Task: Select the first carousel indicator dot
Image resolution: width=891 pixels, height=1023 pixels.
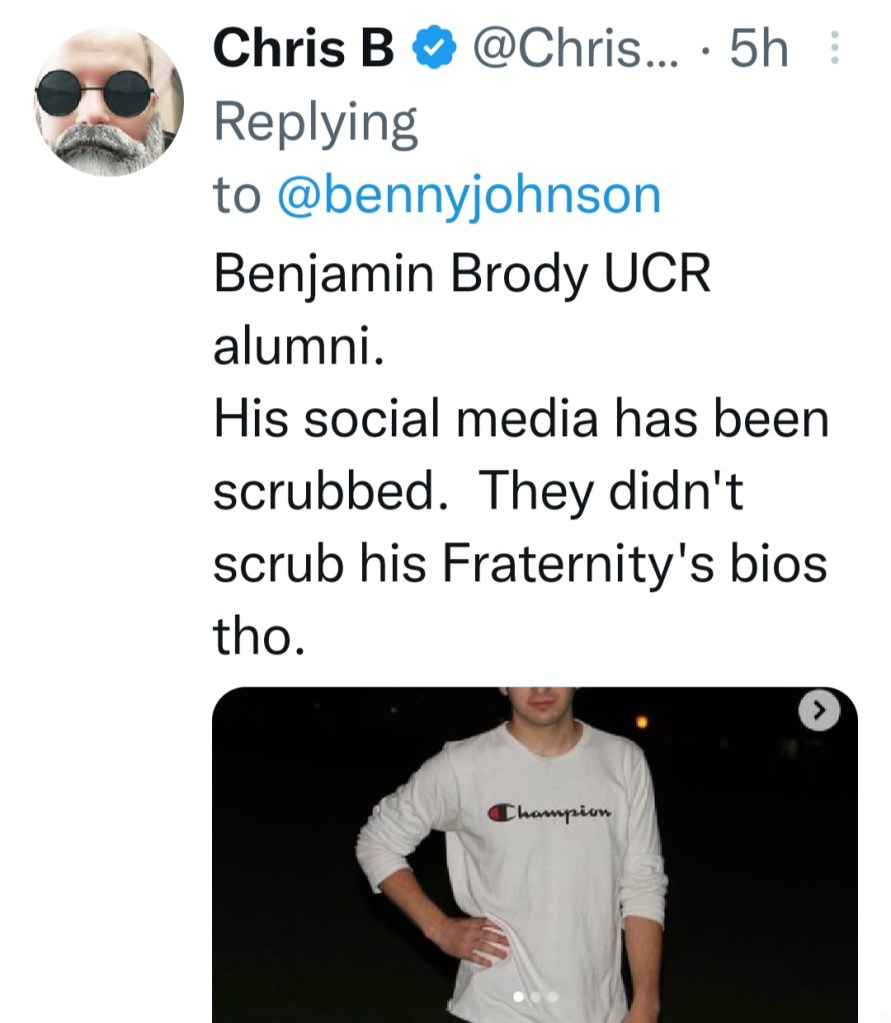Action: pyautogui.click(x=518, y=997)
